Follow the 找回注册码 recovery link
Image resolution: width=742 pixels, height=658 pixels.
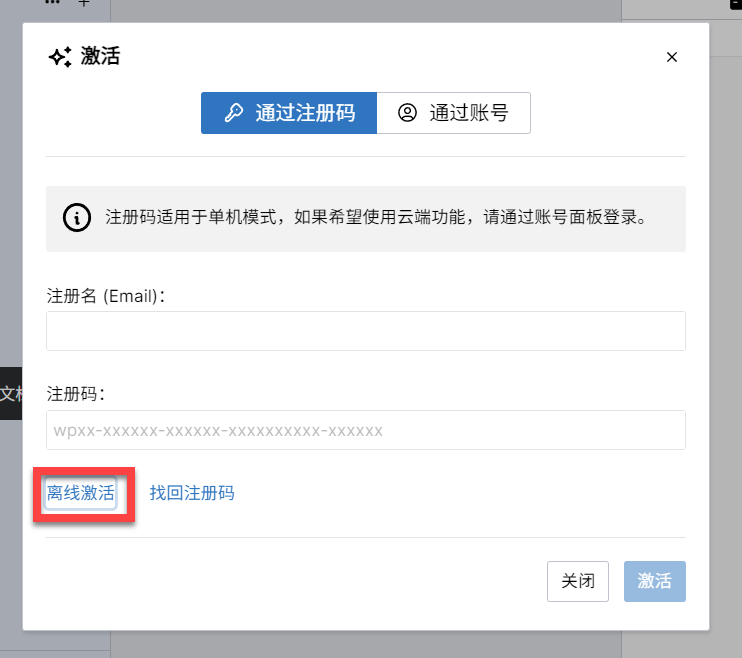point(192,493)
